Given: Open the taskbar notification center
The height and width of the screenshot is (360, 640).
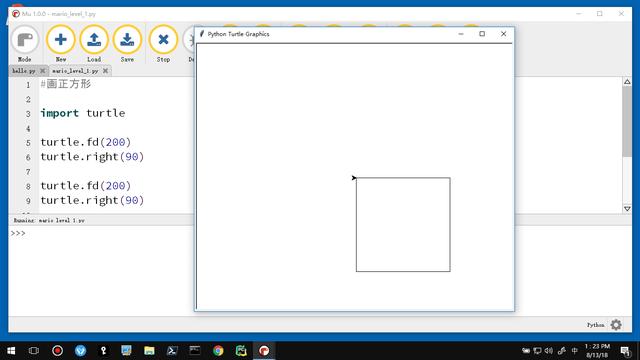Looking at the screenshot, I should (x=625, y=351).
